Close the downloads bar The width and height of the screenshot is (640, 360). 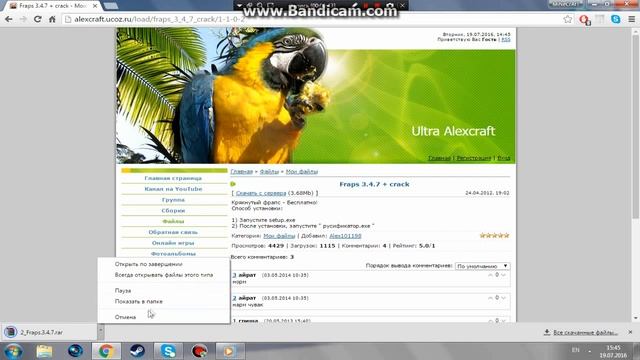pos(630,332)
